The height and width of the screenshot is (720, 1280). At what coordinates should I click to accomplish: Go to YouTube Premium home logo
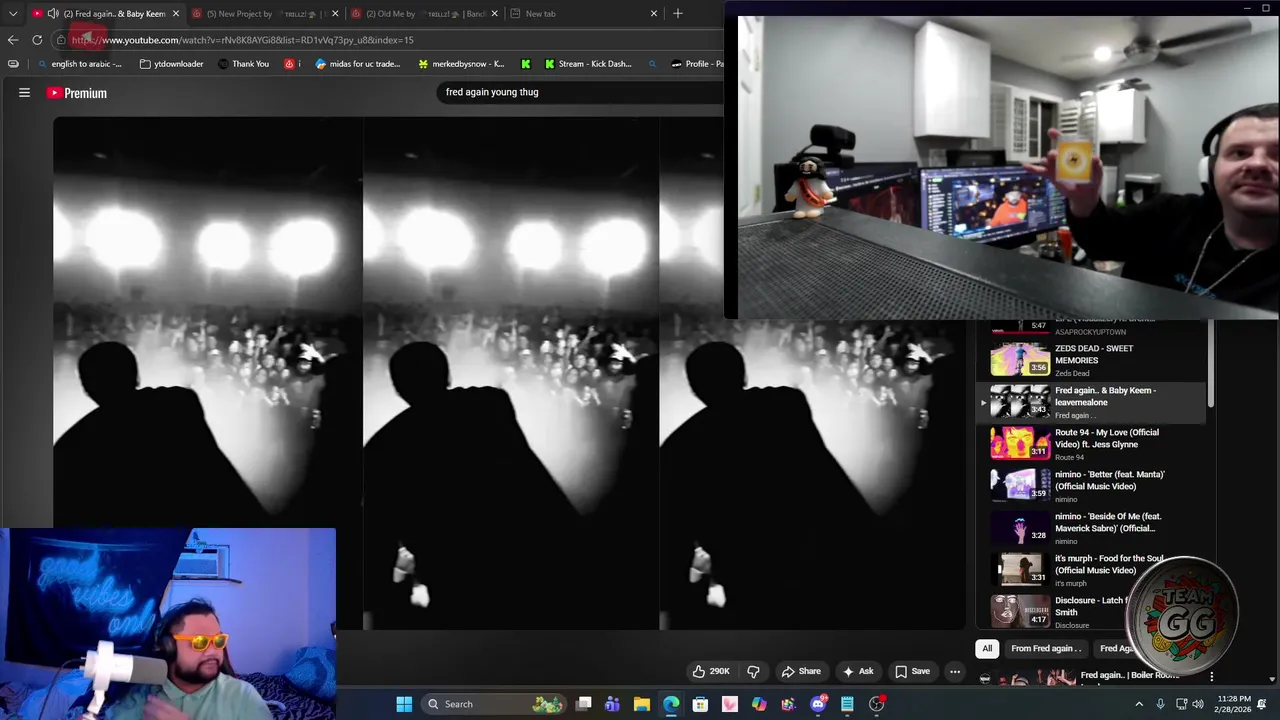(76, 93)
